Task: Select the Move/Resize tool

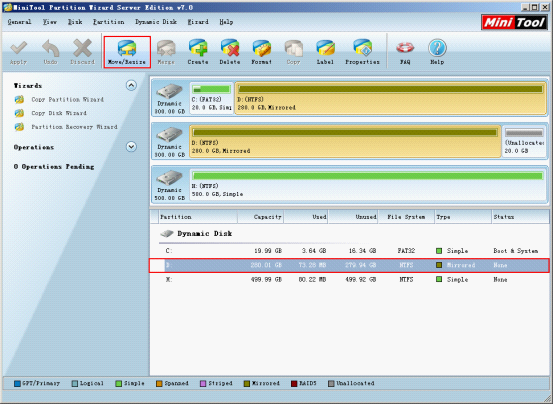Action: 127,52
